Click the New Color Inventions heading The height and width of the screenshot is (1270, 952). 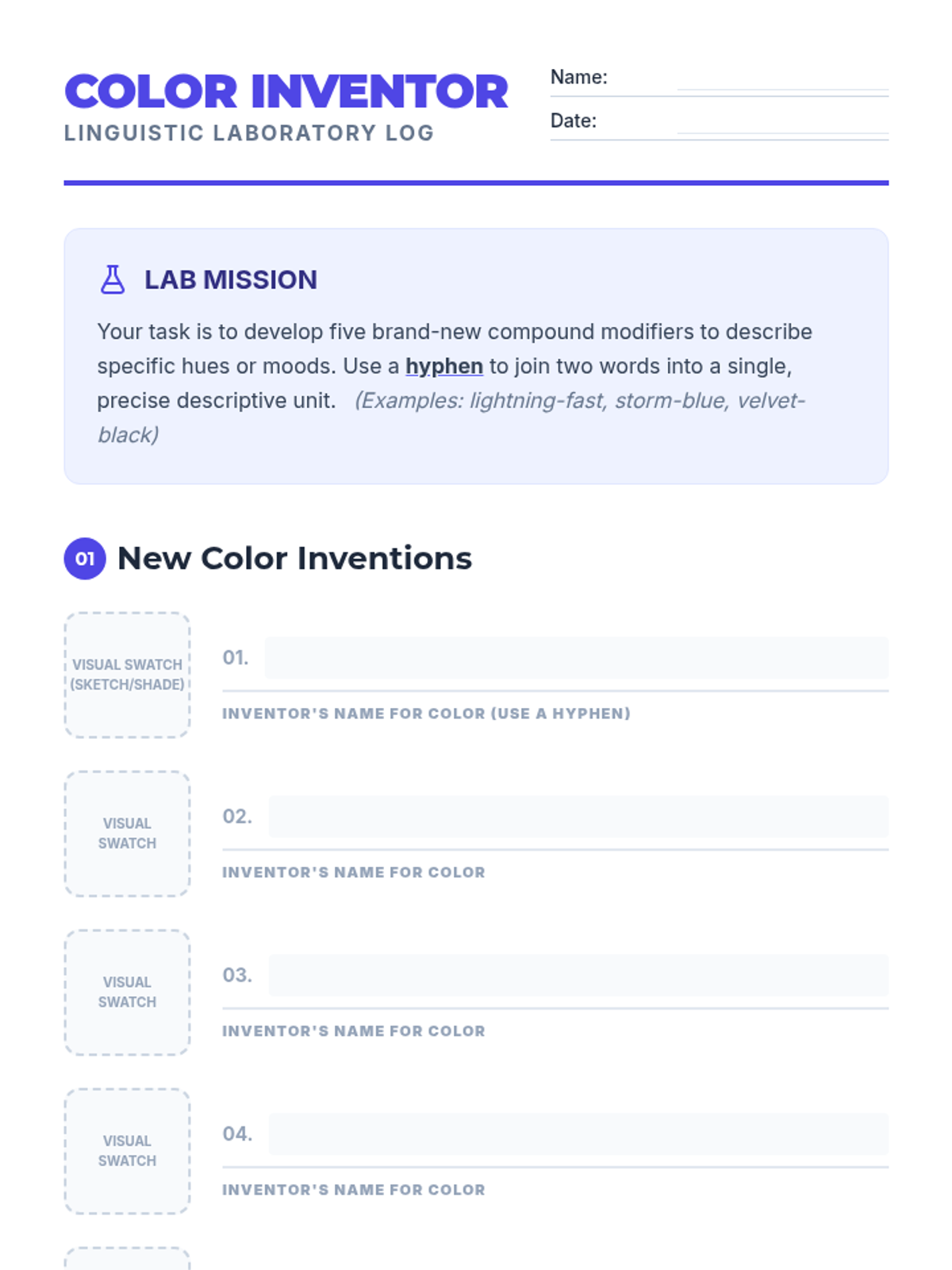click(x=294, y=559)
